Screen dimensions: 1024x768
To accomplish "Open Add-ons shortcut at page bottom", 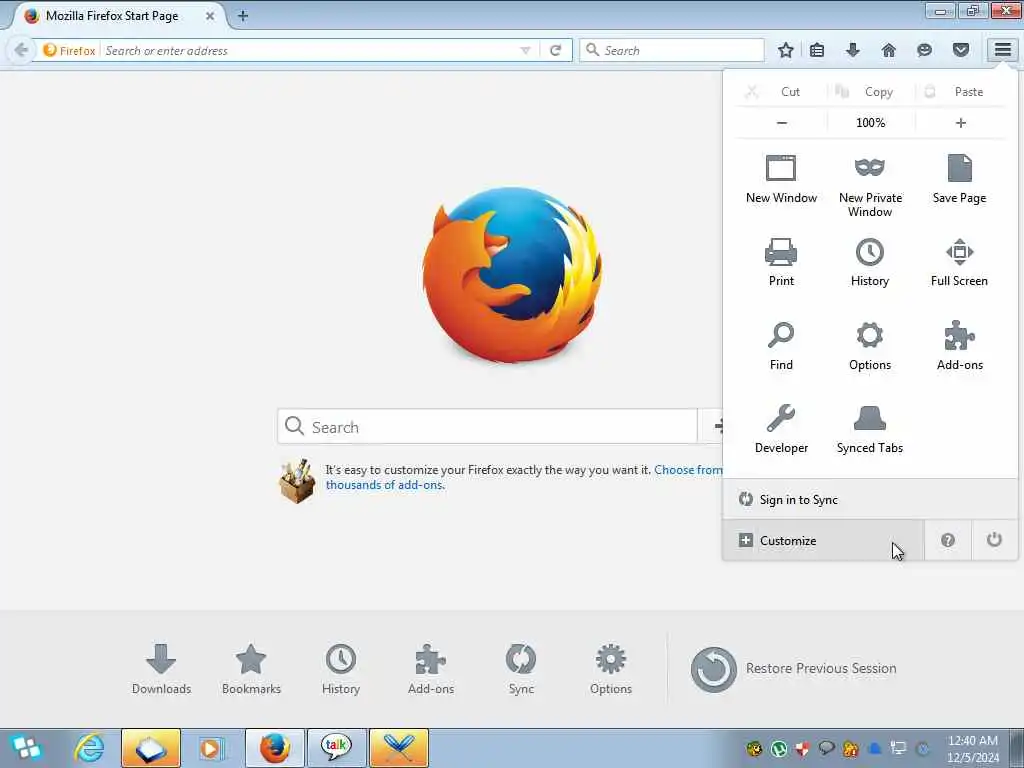I will [431, 669].
